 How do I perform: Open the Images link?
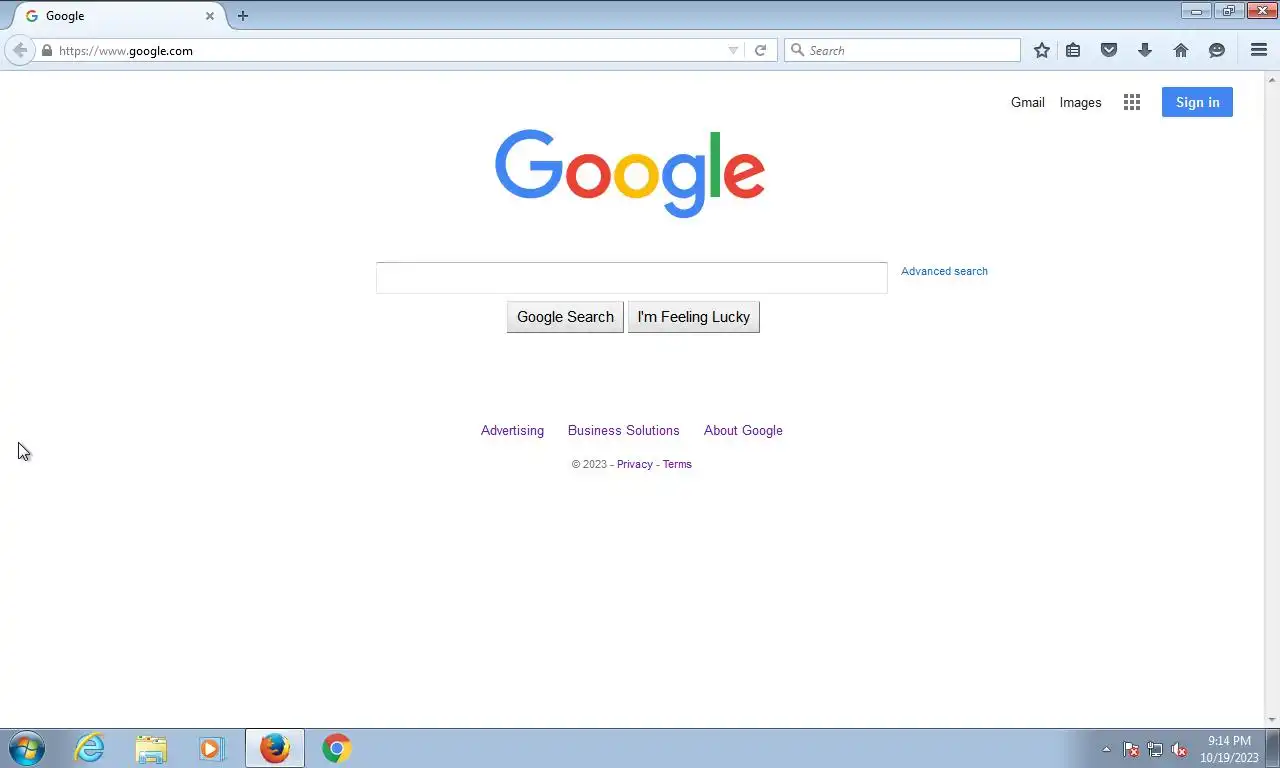[x=1080, y=102]
